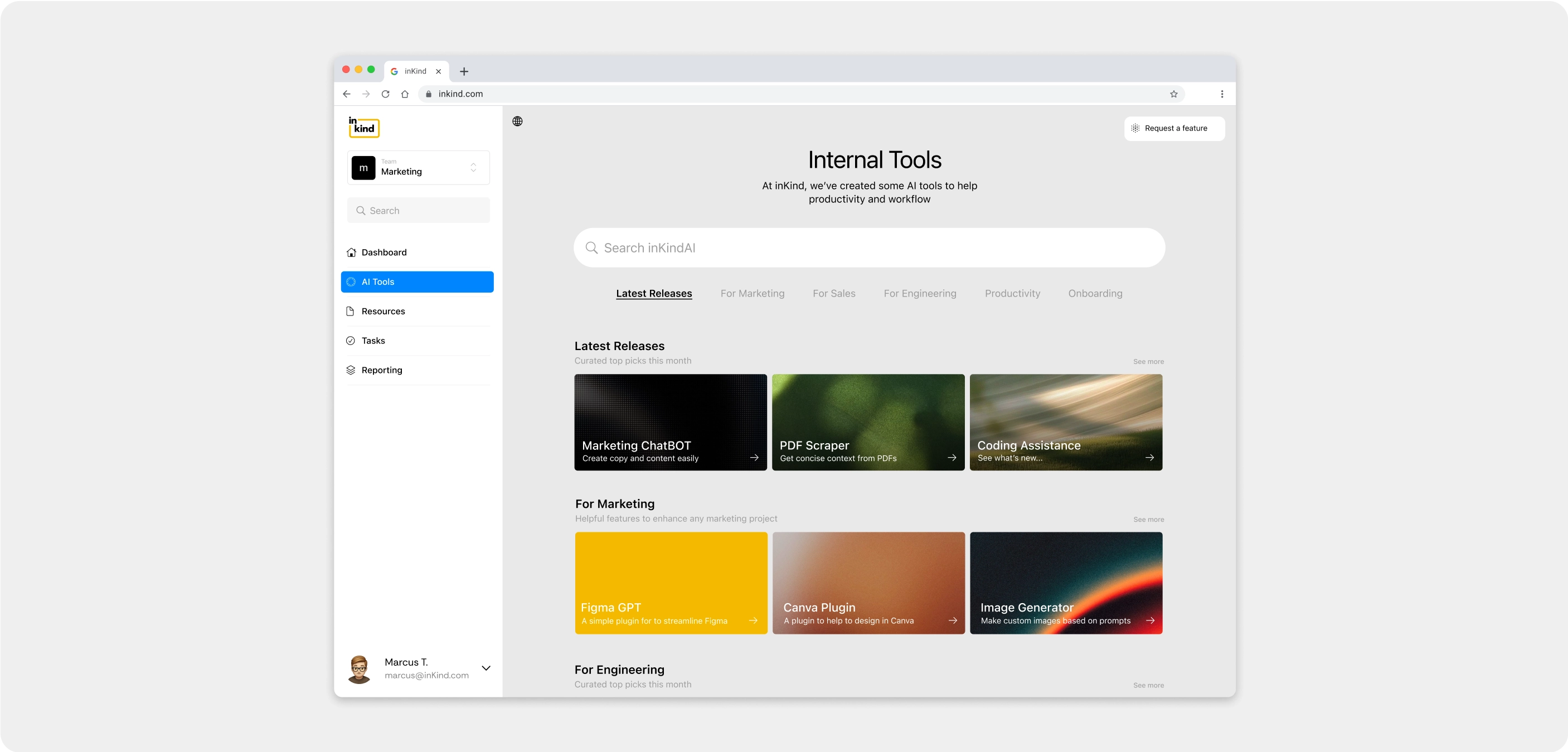The image size is (1568, 752).
Task: Switch to the Onboarding tab
Action: click(x=1095, y=293)
